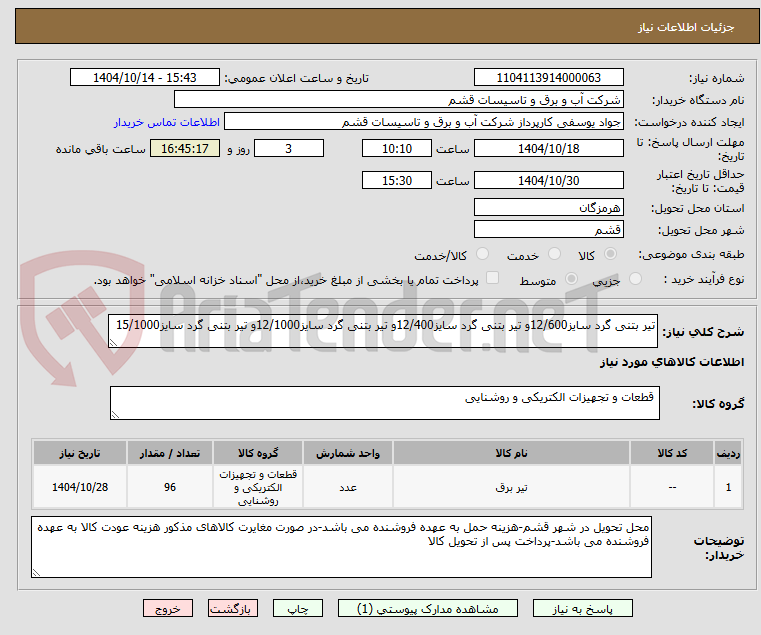The width and height of the screenshot is (761, 635).
Task: Click the announcement date field 1404/10/14 - 15:43
Action: coord(145,78)
